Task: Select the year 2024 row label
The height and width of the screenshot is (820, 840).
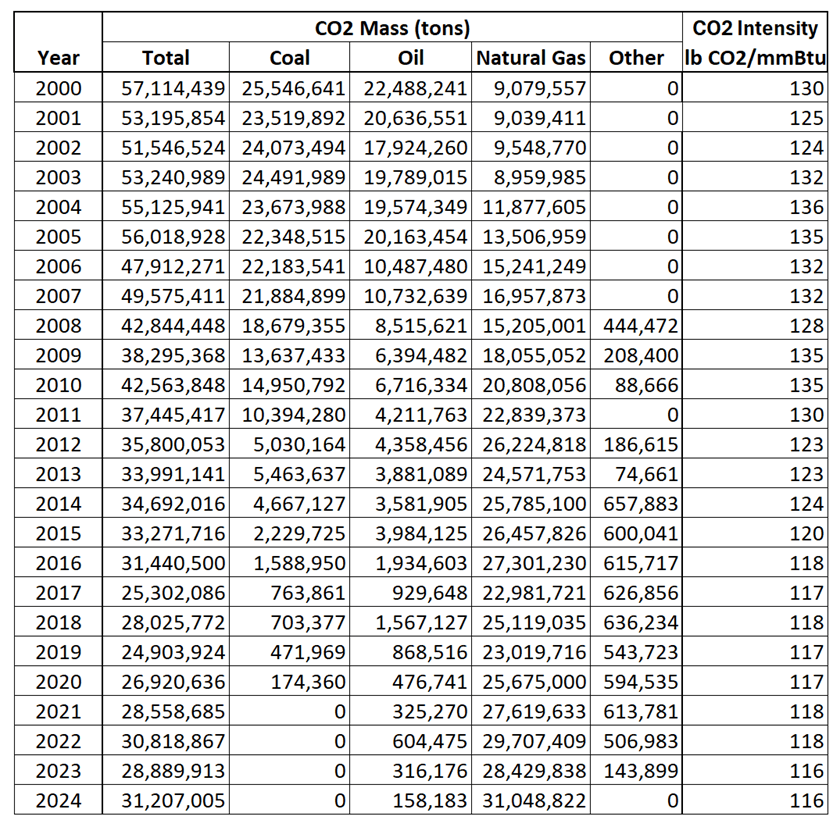Action: tap(57, 800)
